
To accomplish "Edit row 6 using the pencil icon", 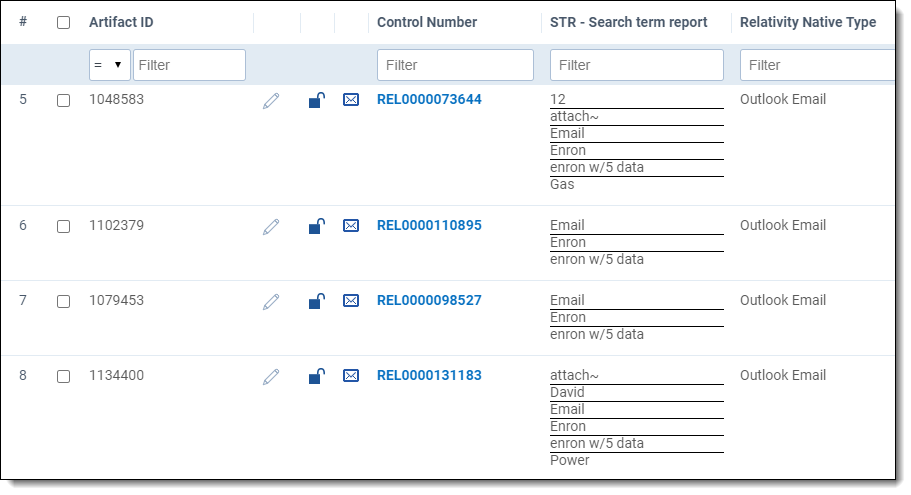I will pyautogui.click(x=271, y=226).
